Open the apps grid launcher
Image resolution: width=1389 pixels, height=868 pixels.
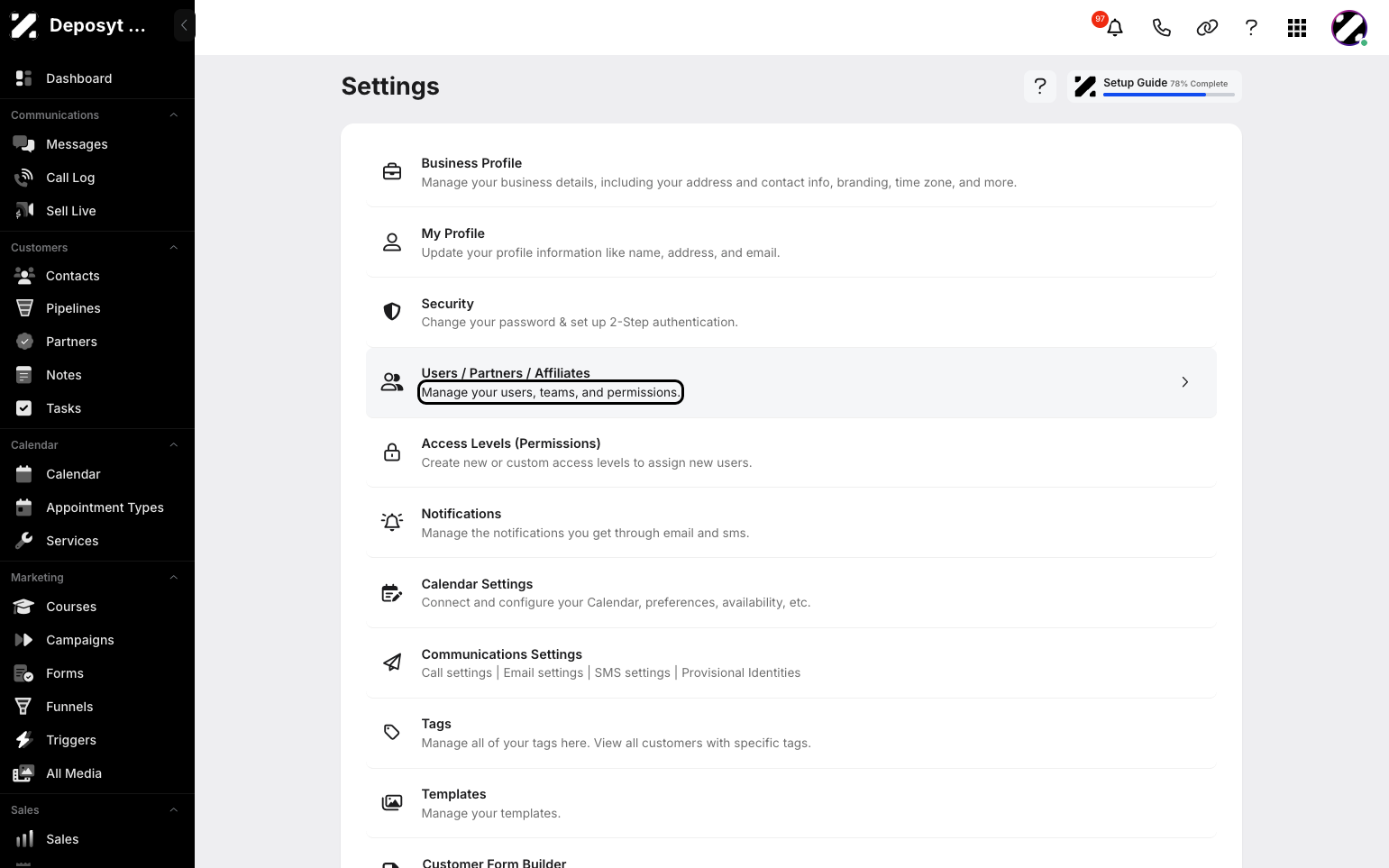click(x=1297, y=28)
